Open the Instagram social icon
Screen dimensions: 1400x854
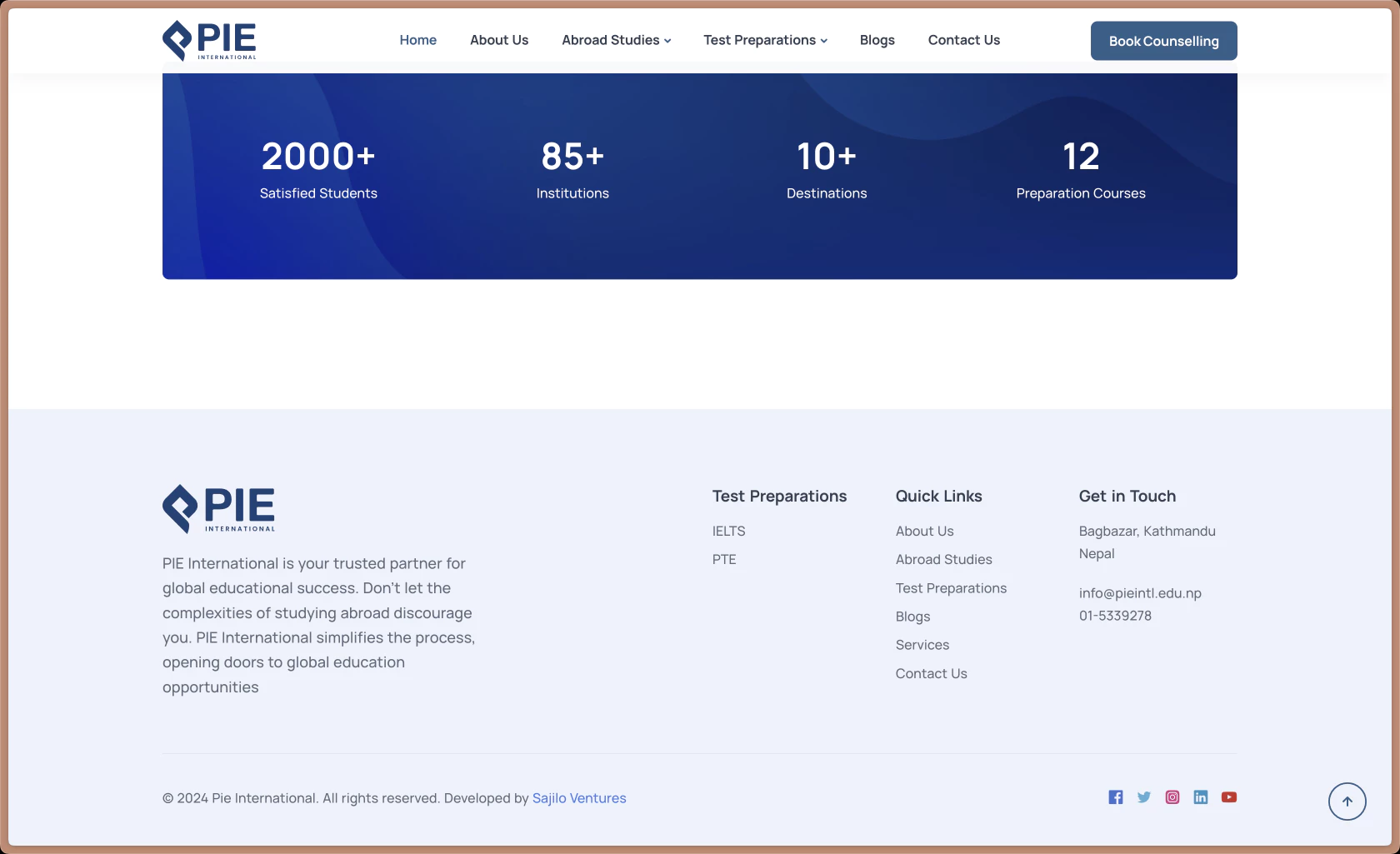[1172, 797]
